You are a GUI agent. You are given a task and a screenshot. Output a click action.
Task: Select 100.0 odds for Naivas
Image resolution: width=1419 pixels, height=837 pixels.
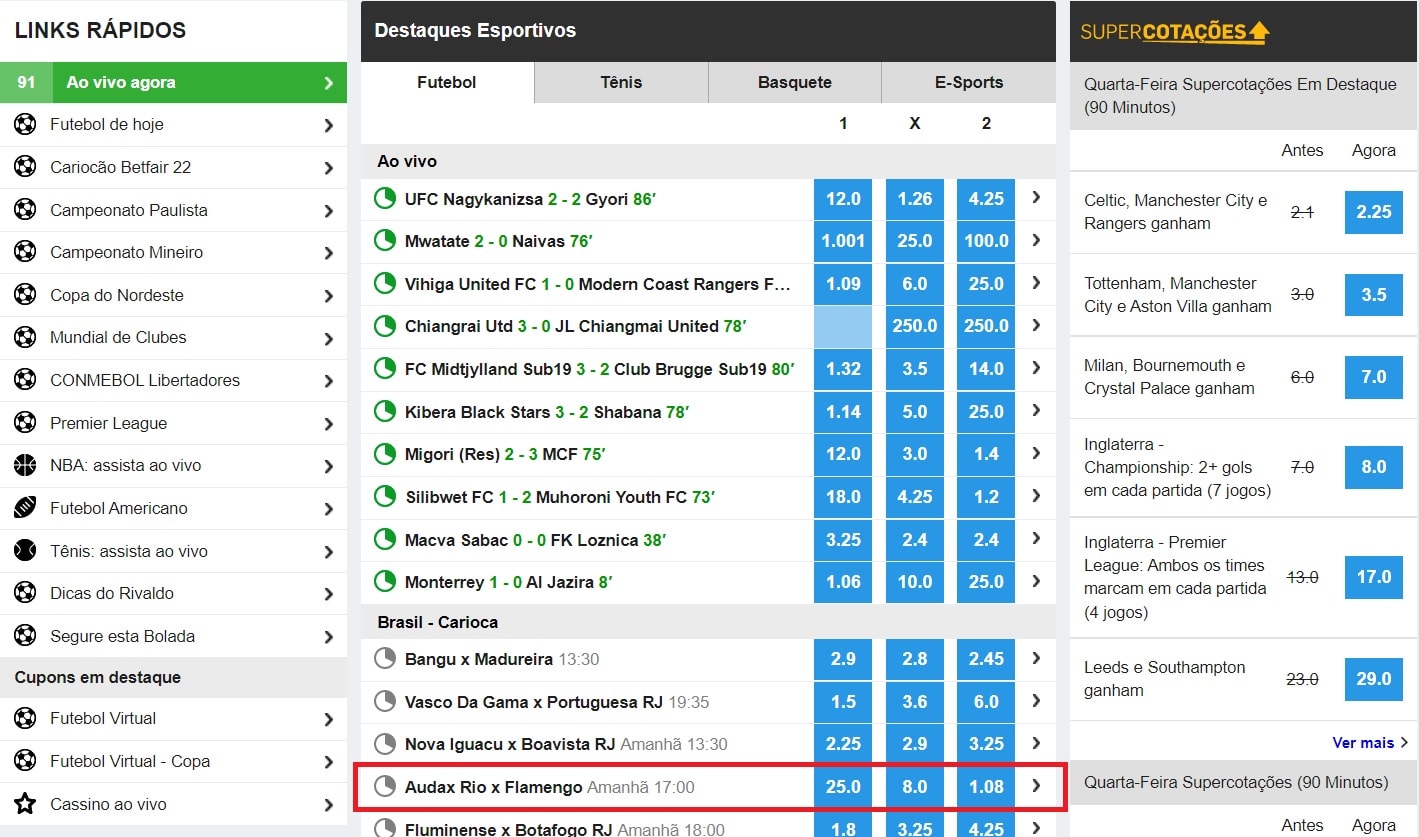[x=986, y=241]
